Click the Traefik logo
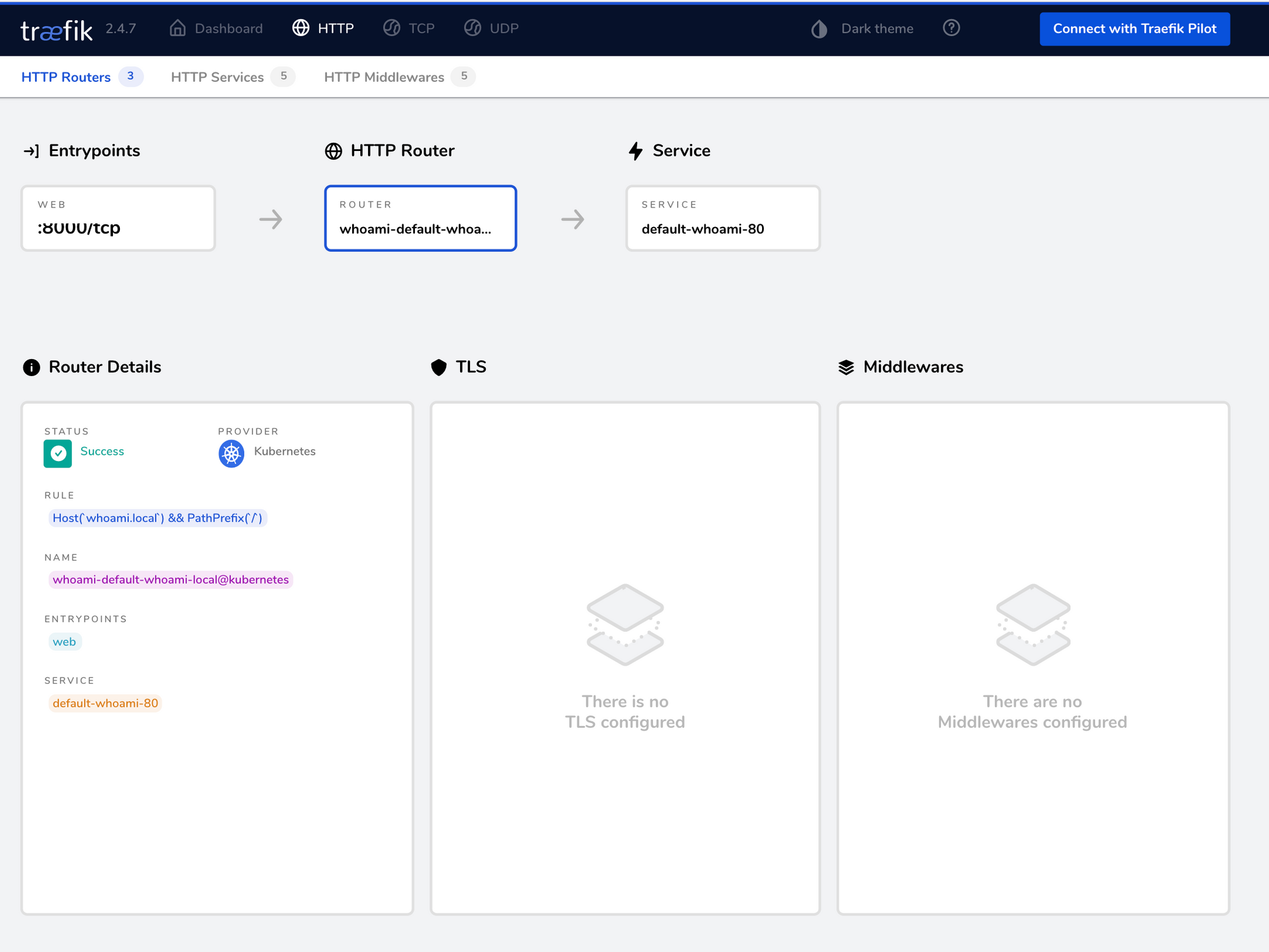 (x=56, y=29)
